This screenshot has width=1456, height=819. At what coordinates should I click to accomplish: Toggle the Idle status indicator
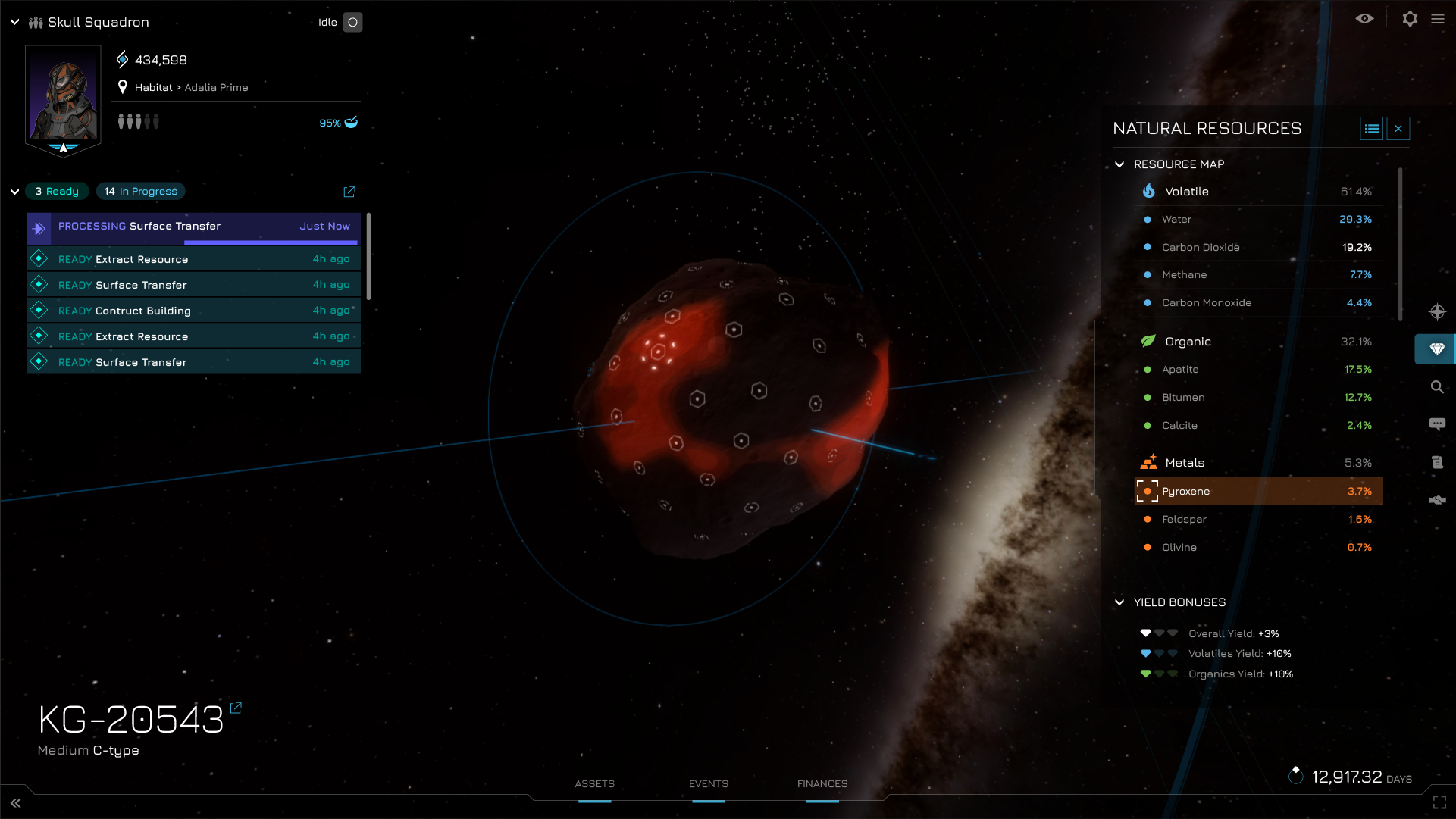pos(353,21)
